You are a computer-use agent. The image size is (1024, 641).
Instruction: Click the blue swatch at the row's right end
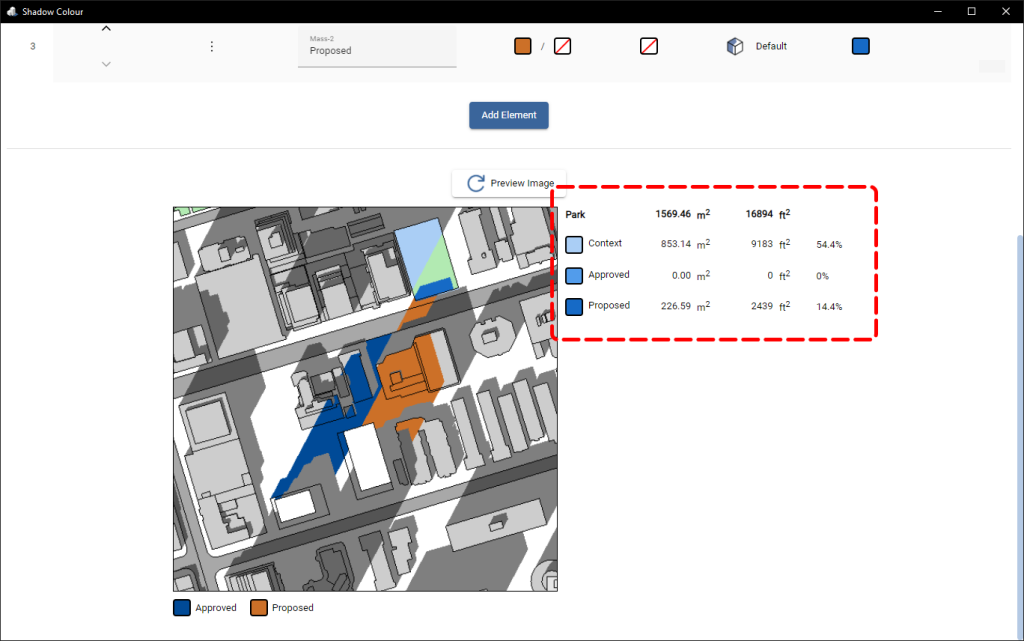tap(860, 45)
